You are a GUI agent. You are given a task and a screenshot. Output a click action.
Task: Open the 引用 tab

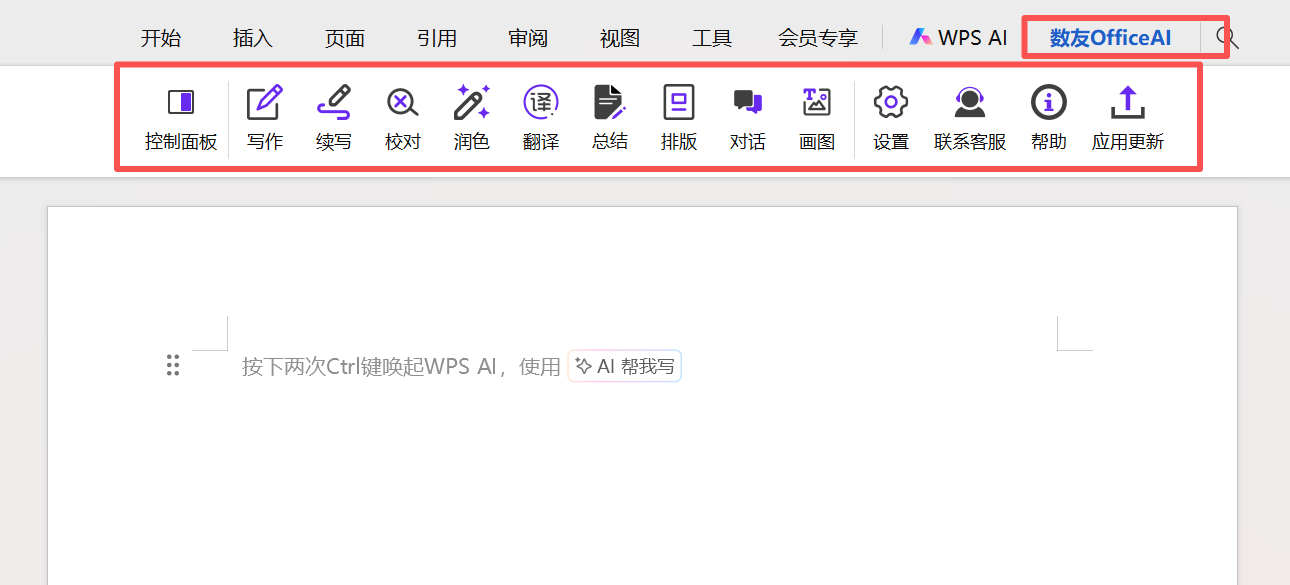(x=437, y=38)
